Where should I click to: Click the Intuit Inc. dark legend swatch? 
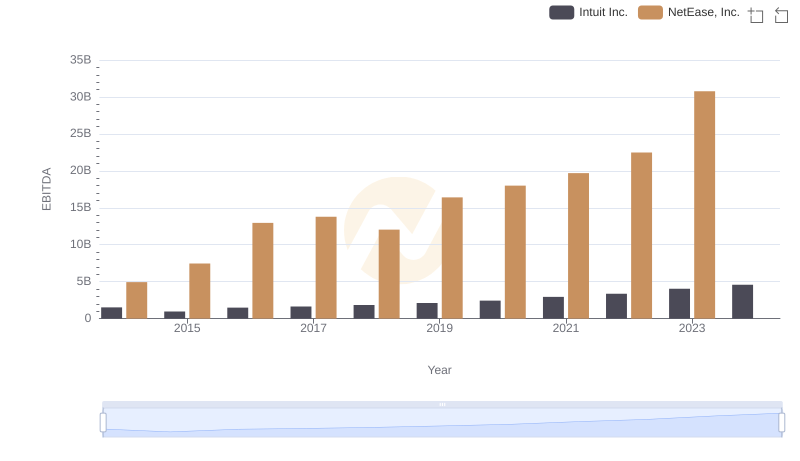pos(561,12)
